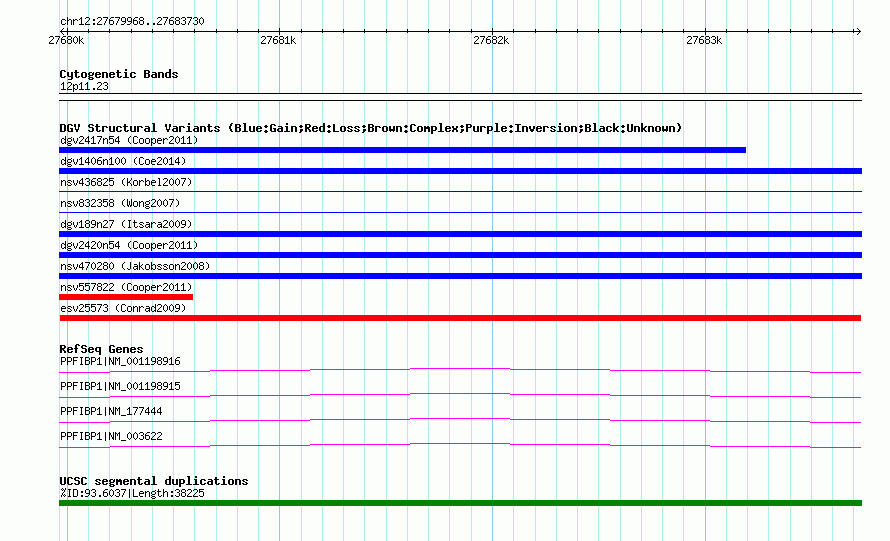Click the blue bar for dgv2417n54

click(402, 150)
